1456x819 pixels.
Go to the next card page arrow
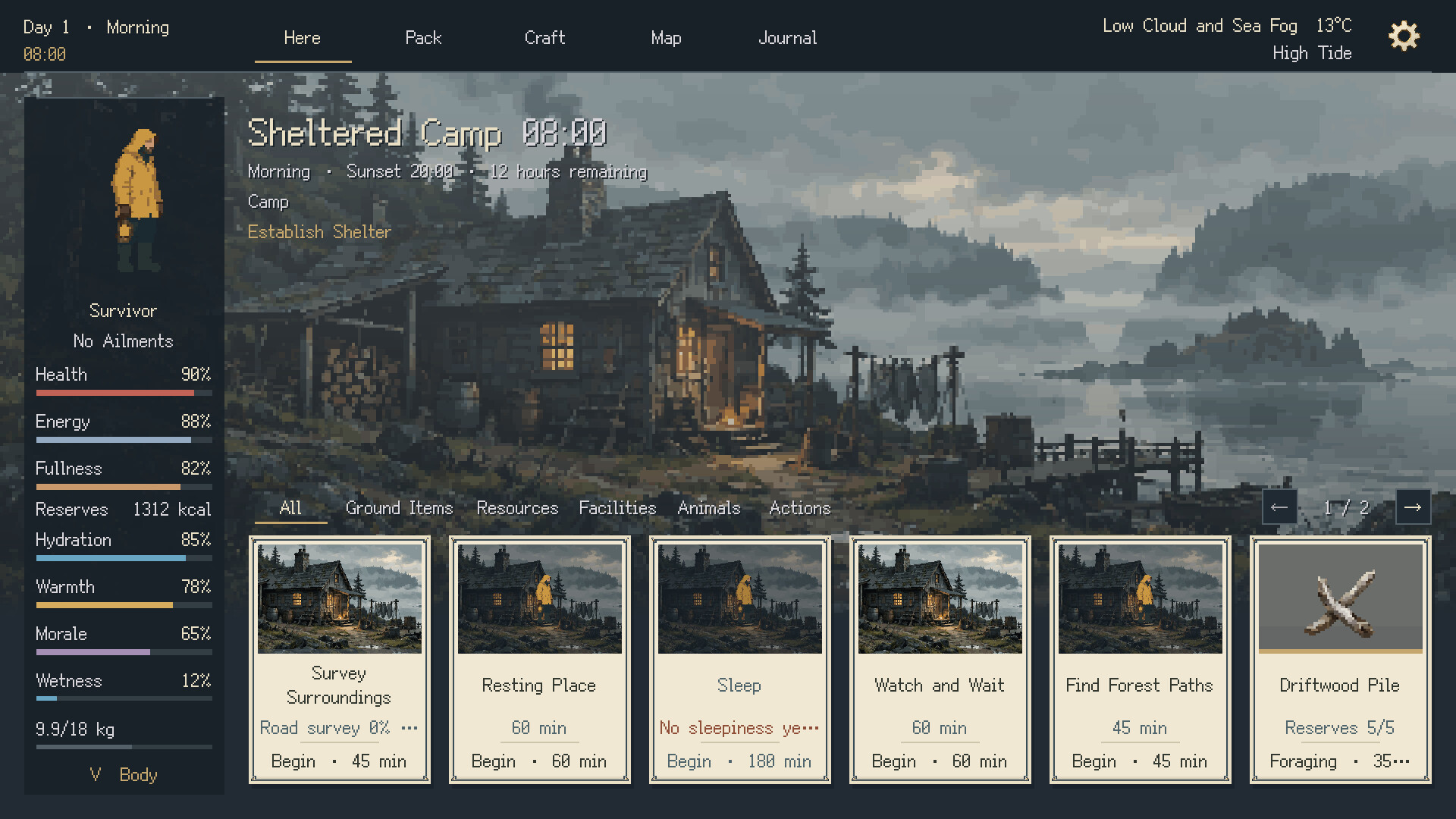tap(1413, 507)
